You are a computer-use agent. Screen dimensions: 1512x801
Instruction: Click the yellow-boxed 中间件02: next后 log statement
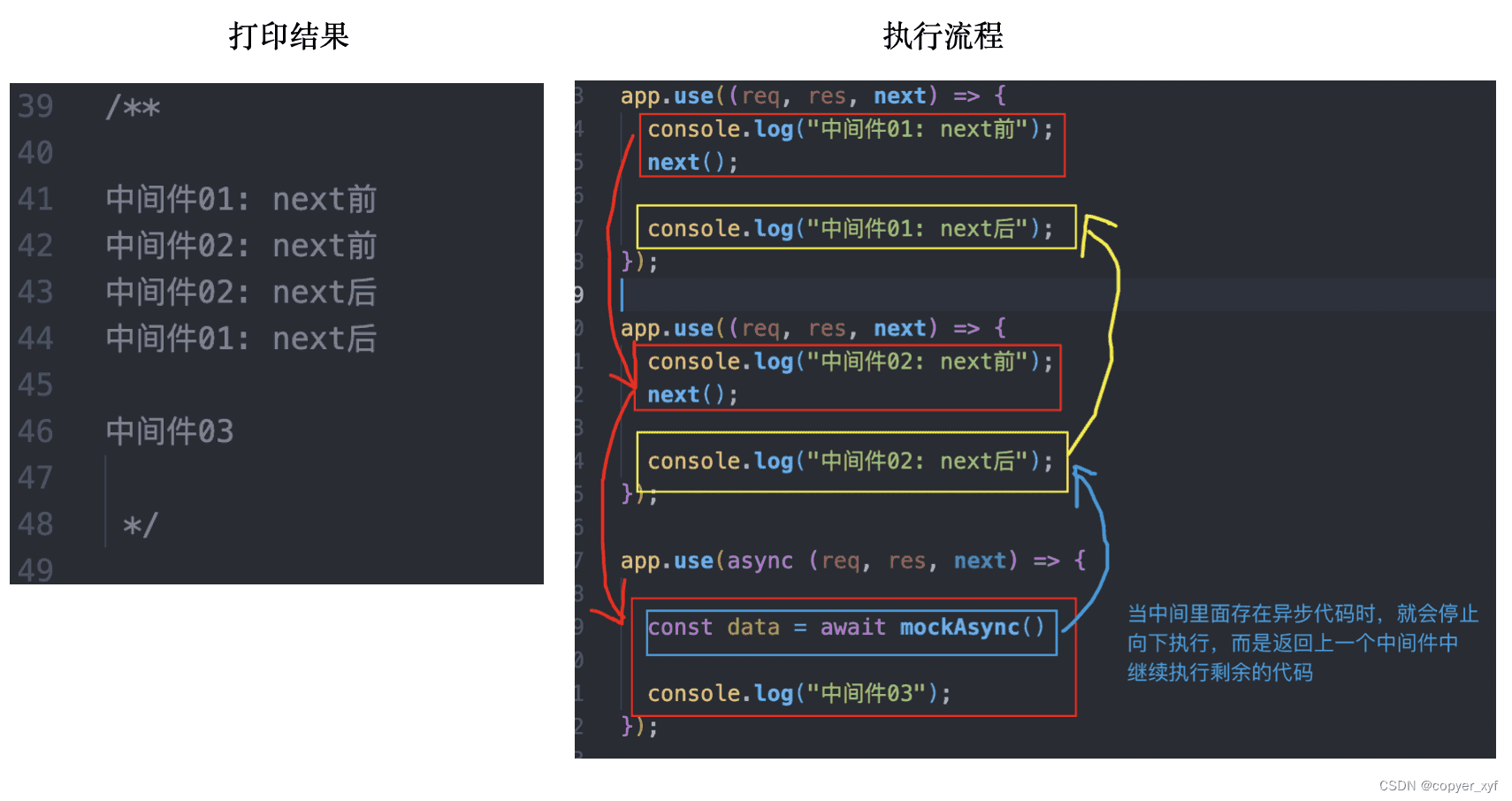pos(849,462)
